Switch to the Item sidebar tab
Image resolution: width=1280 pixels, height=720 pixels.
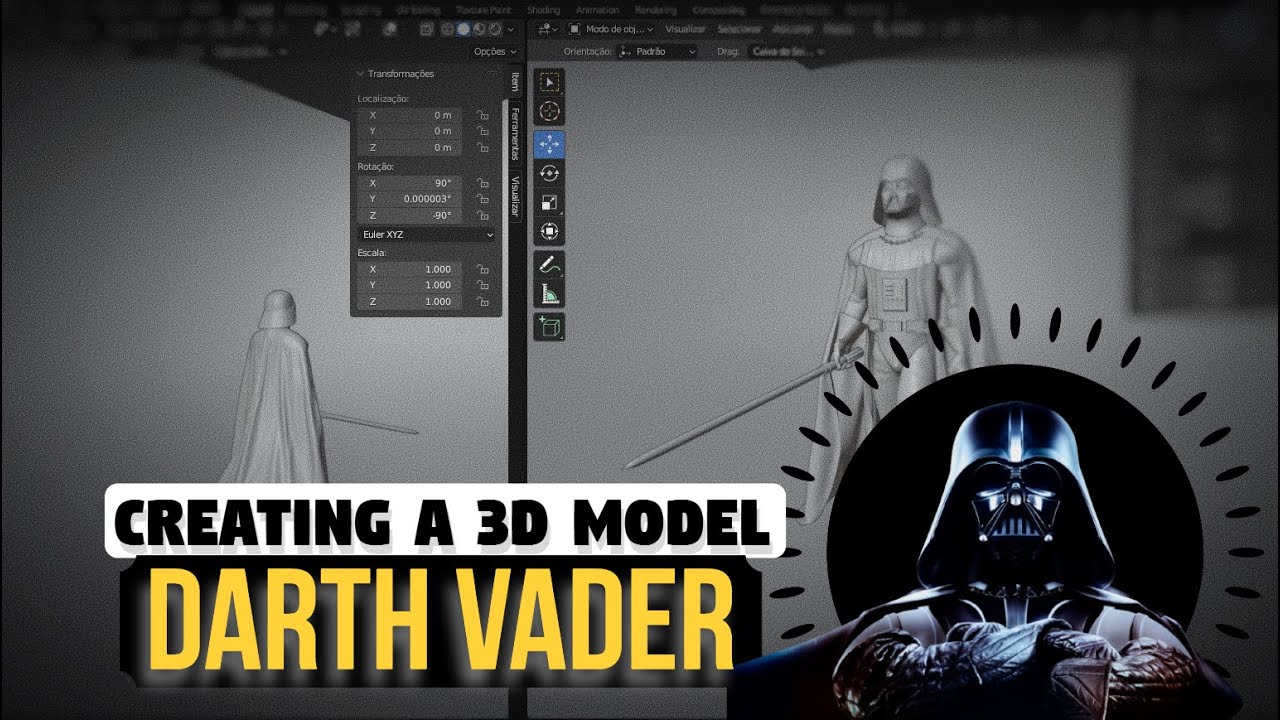[x=515, y=81]
